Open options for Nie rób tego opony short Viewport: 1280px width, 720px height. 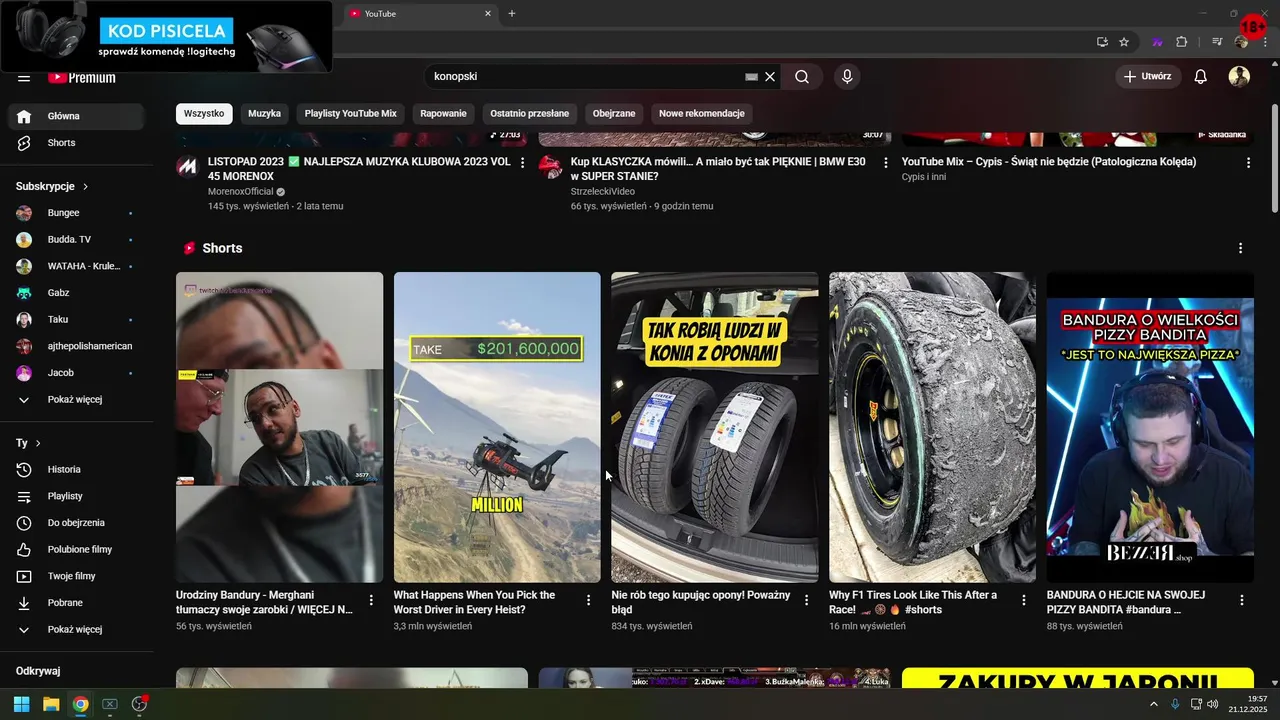tap(806, 600)
